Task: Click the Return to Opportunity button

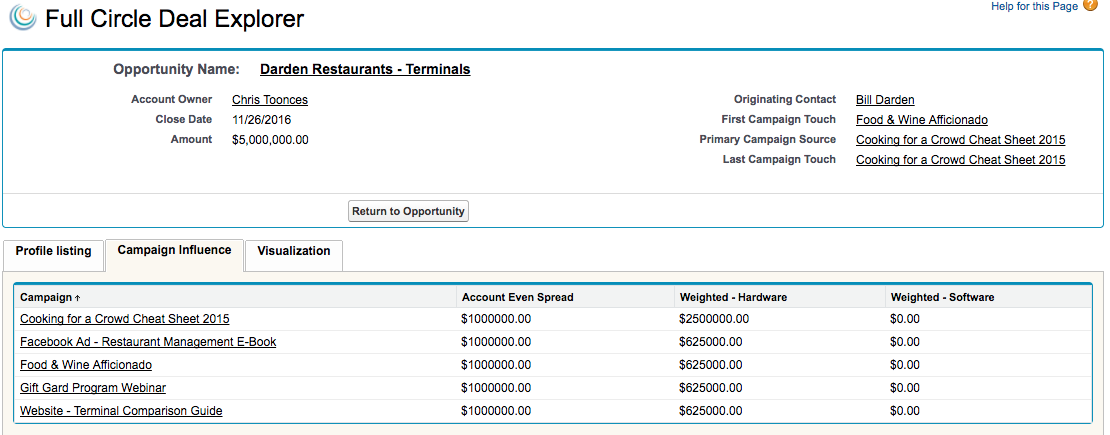Action: [408, 211]
